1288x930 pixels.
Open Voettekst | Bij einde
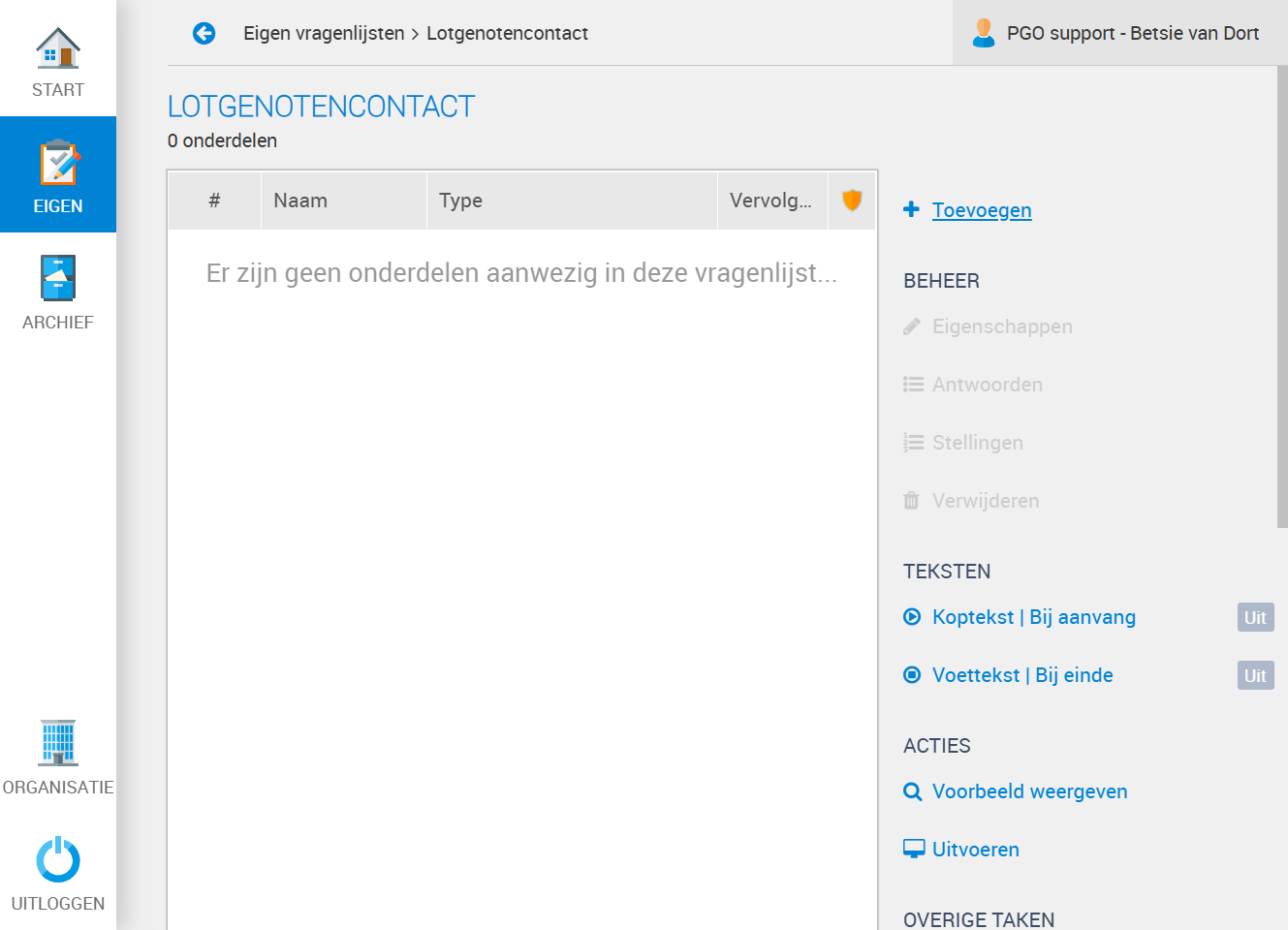(1022, 675)
